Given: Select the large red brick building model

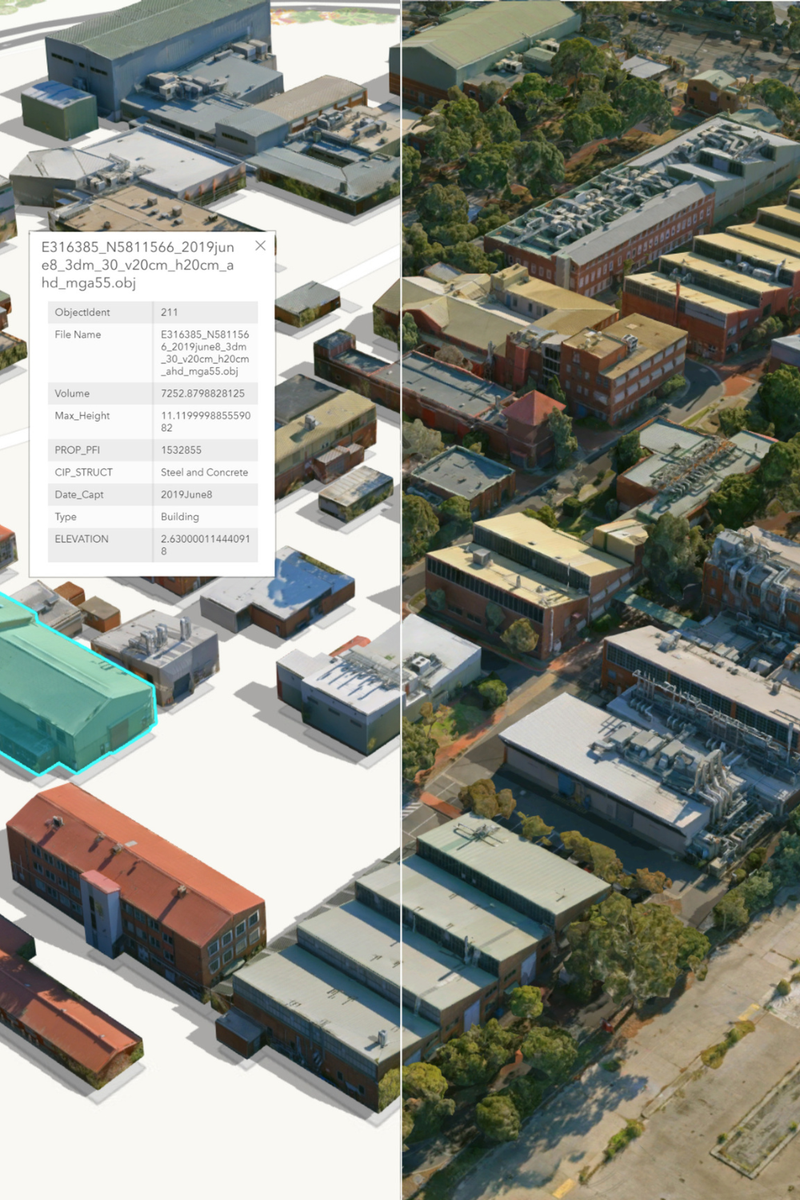Looking at the screenshot, I should pyautogui.click(x=130, y=870).
